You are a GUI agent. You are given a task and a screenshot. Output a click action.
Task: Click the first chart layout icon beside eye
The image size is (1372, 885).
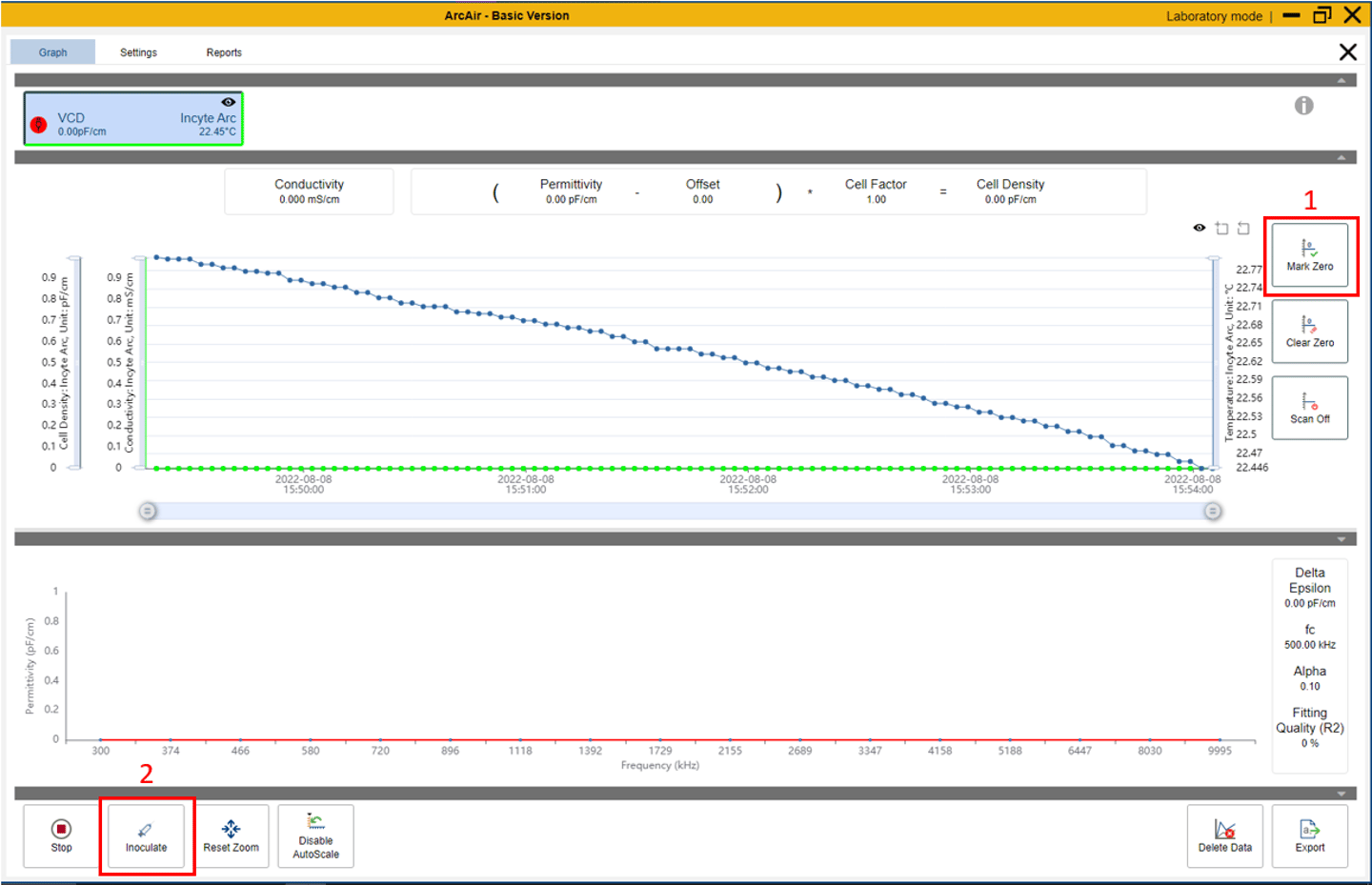tap(1221, 228)
